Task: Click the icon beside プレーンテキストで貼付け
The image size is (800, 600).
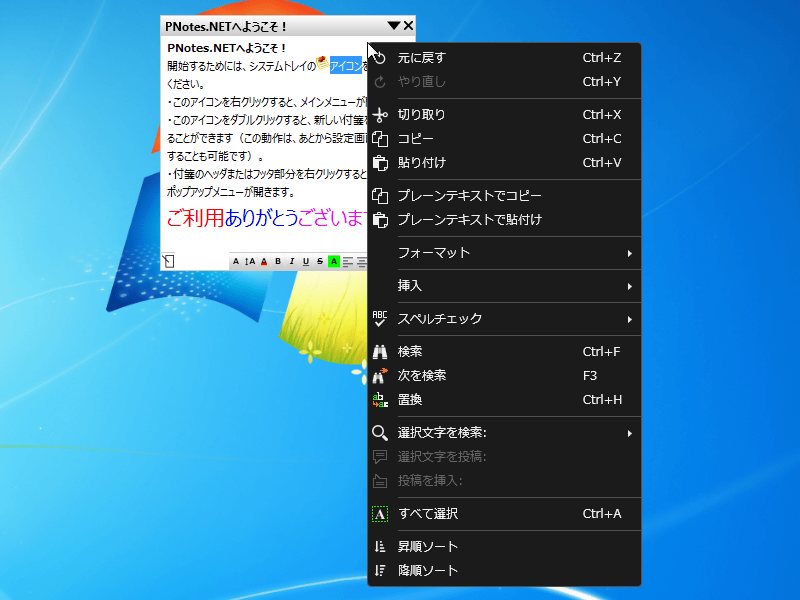Action: point(380,220)
